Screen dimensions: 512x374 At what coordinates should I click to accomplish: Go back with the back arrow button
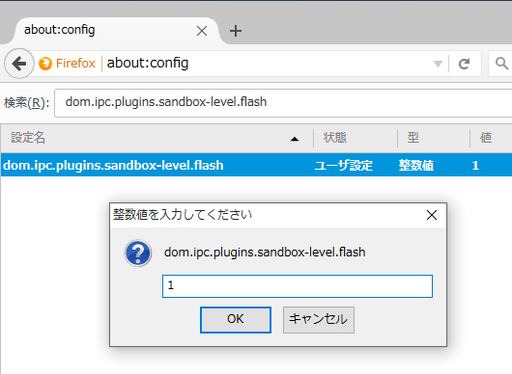(19, 63)
